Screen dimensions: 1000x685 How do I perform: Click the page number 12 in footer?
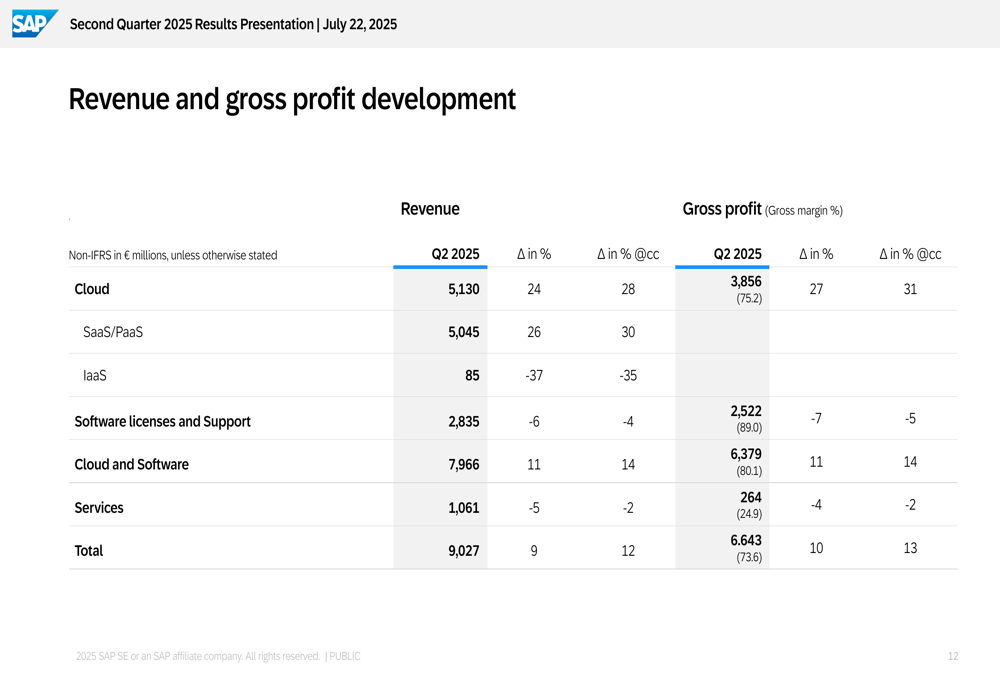coord(952,656)
